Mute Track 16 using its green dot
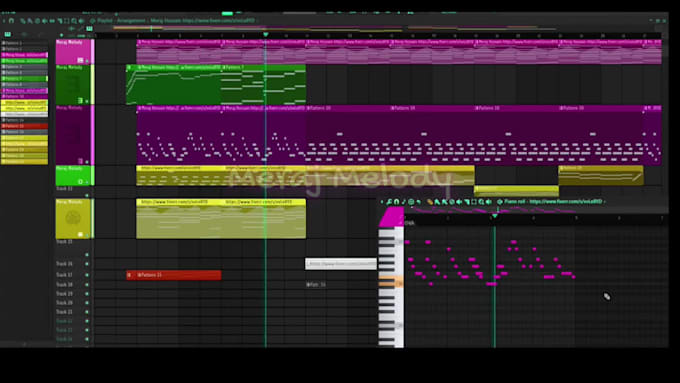The width and height of the screenshot is (680, 383). click(x=87, y=264)
